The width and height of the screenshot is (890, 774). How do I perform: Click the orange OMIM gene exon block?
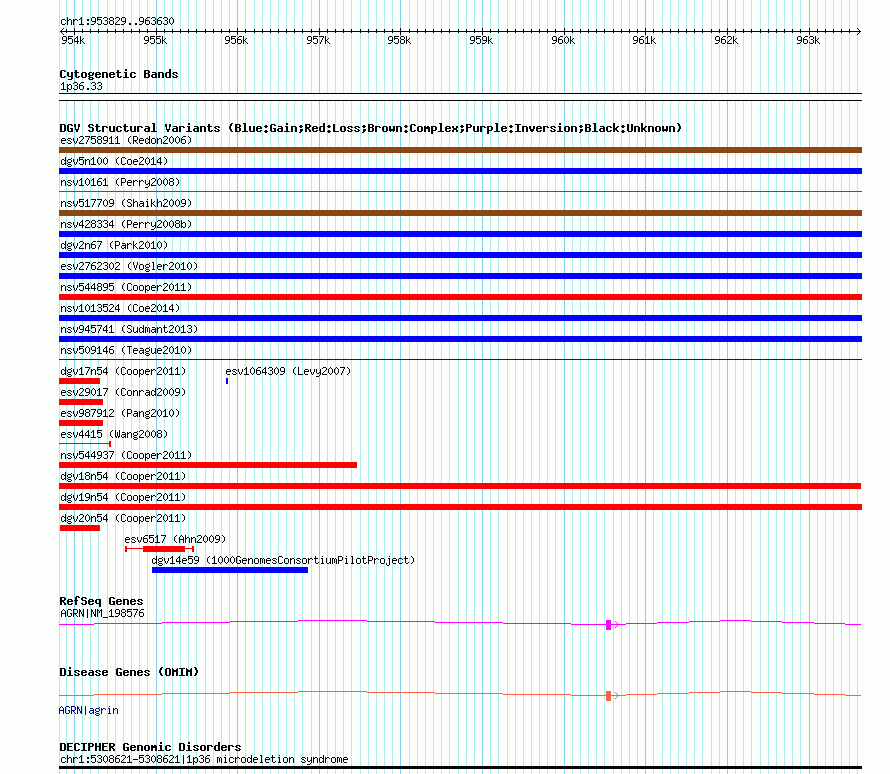click(x=608, y=696)
